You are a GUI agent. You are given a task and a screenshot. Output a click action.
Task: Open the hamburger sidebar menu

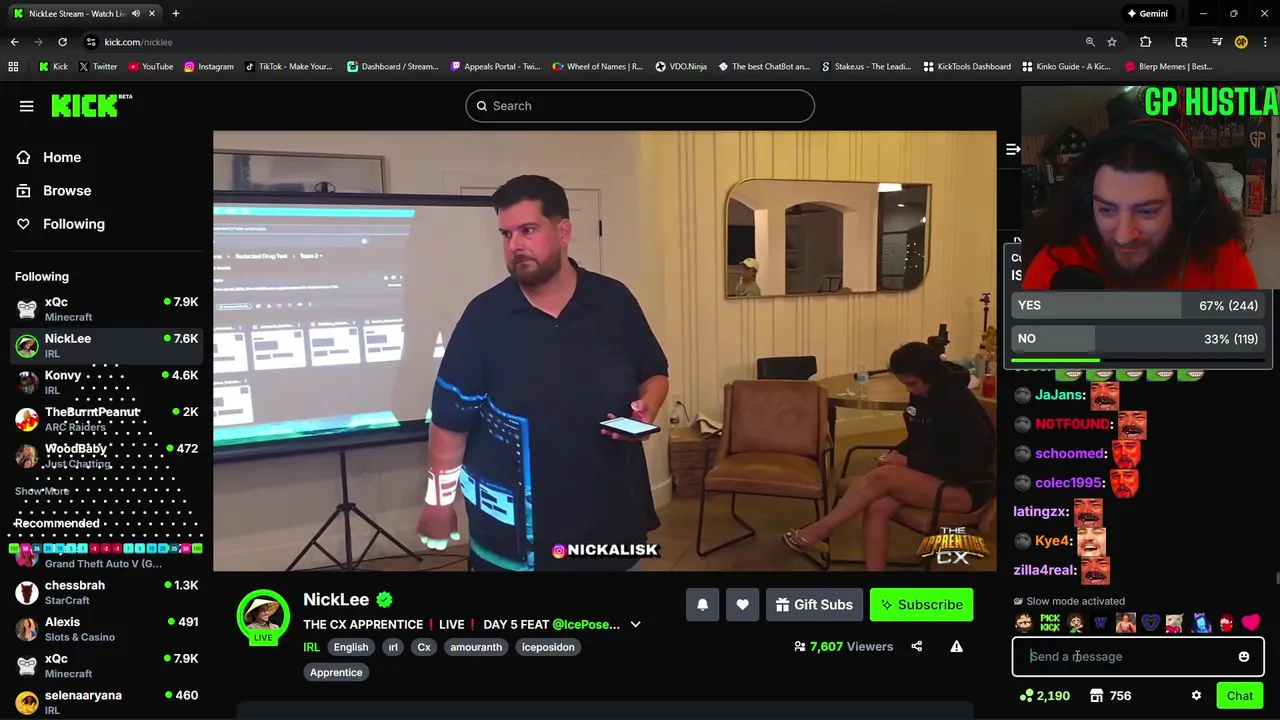pyautogui.click(x=27, y=106)
